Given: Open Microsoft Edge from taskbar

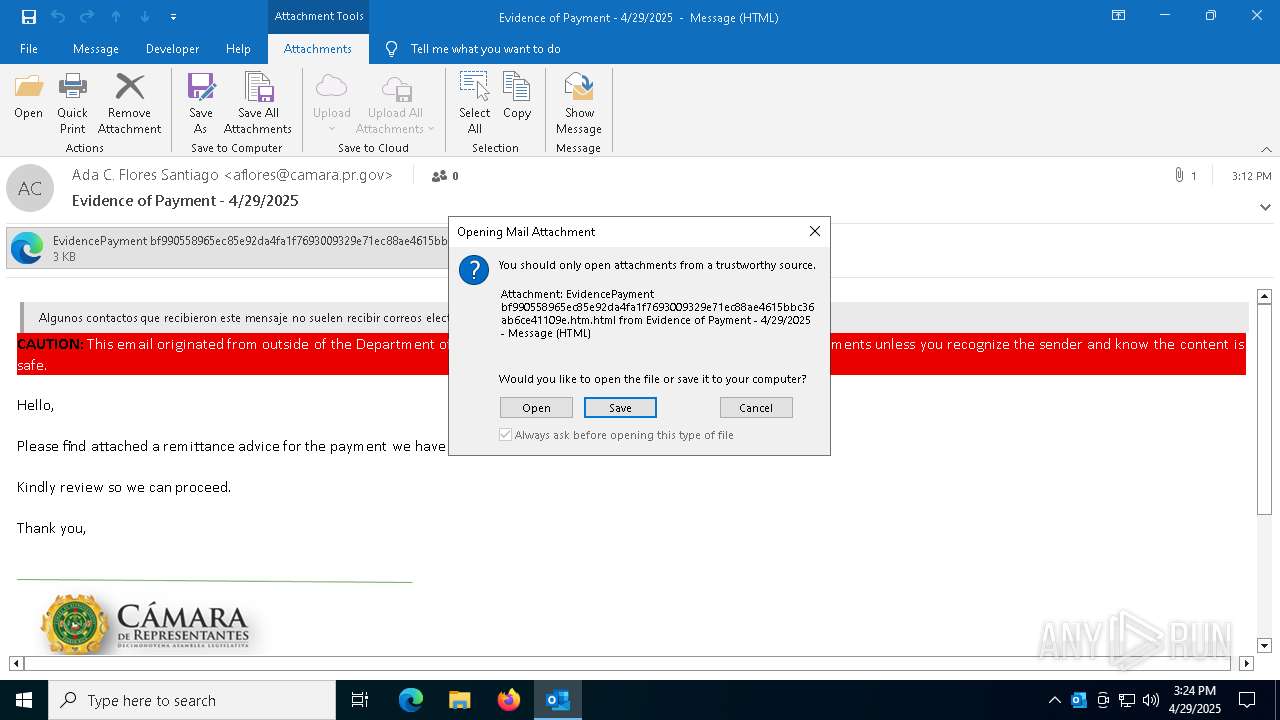Looking at the screenshot, I should pos(411,700).
